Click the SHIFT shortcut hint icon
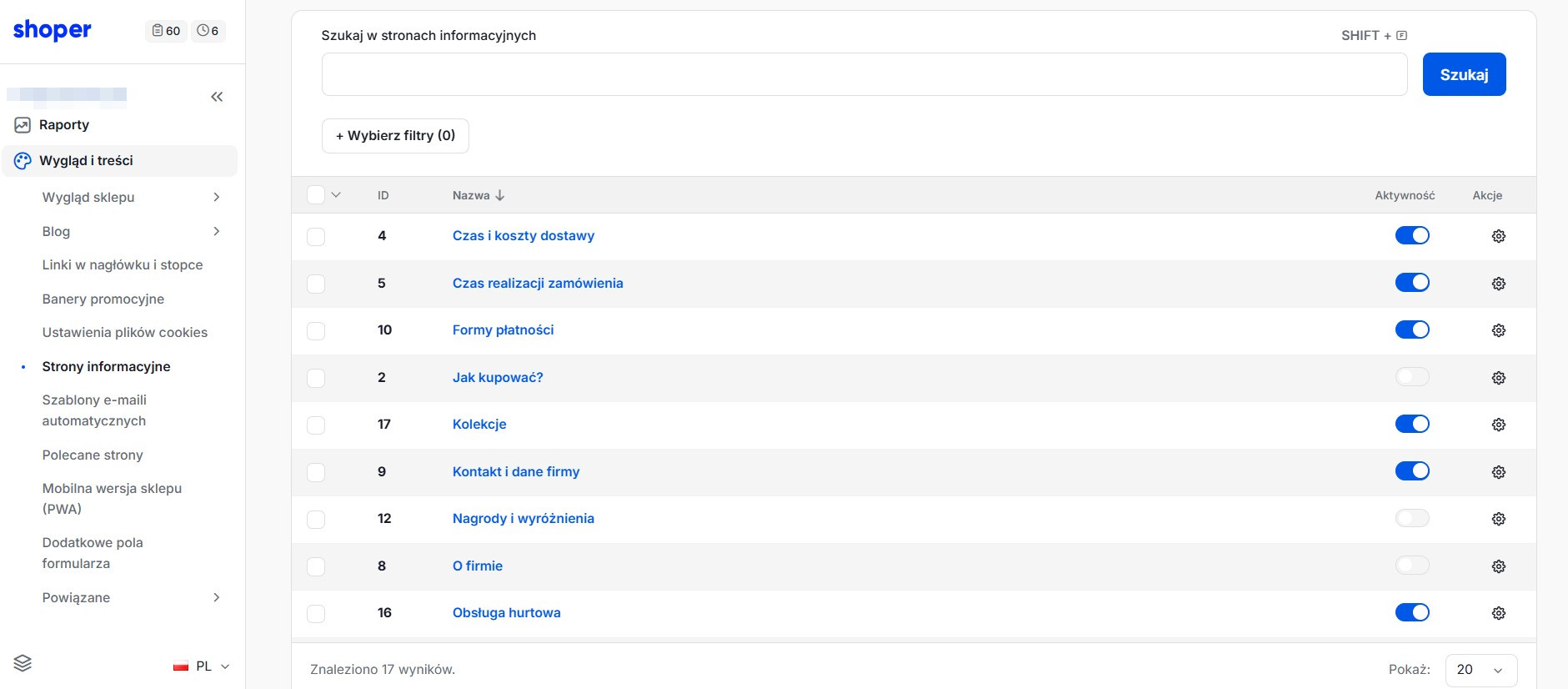Viewport: 1568px width, 689px height. 1402,35
